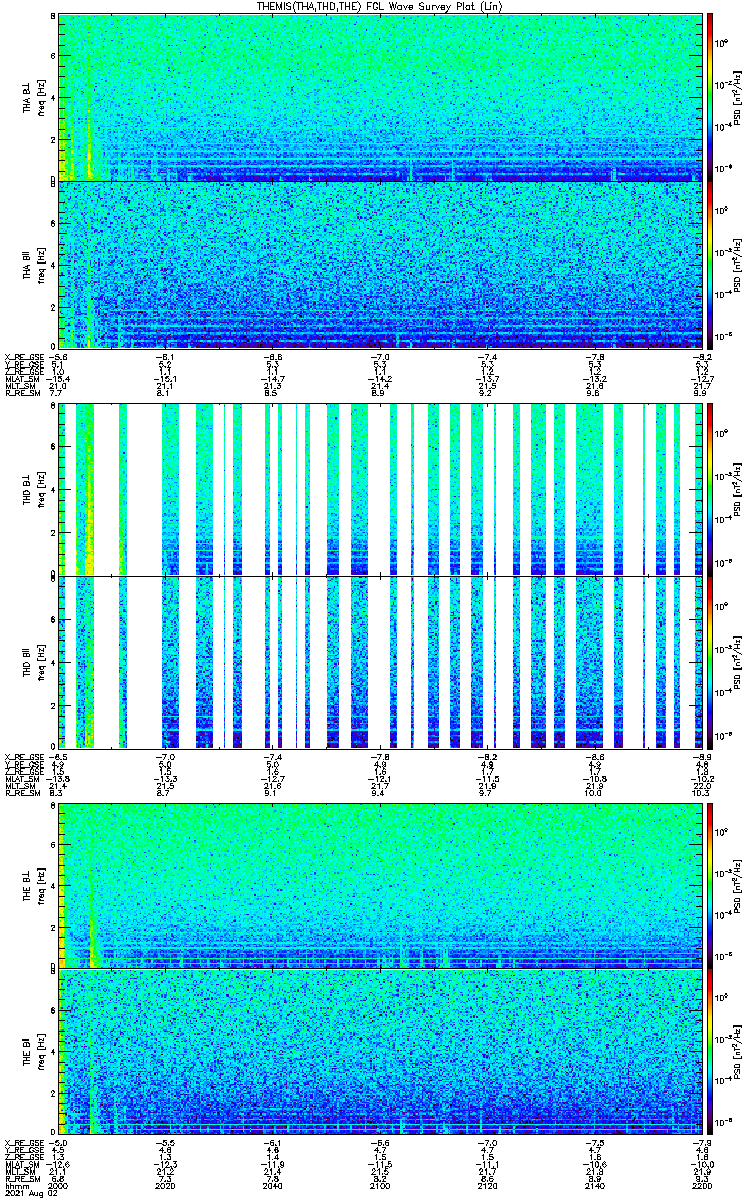Click the 2000 time label at bottom
750x1200 pixels.
click(x=58, y=1184)
